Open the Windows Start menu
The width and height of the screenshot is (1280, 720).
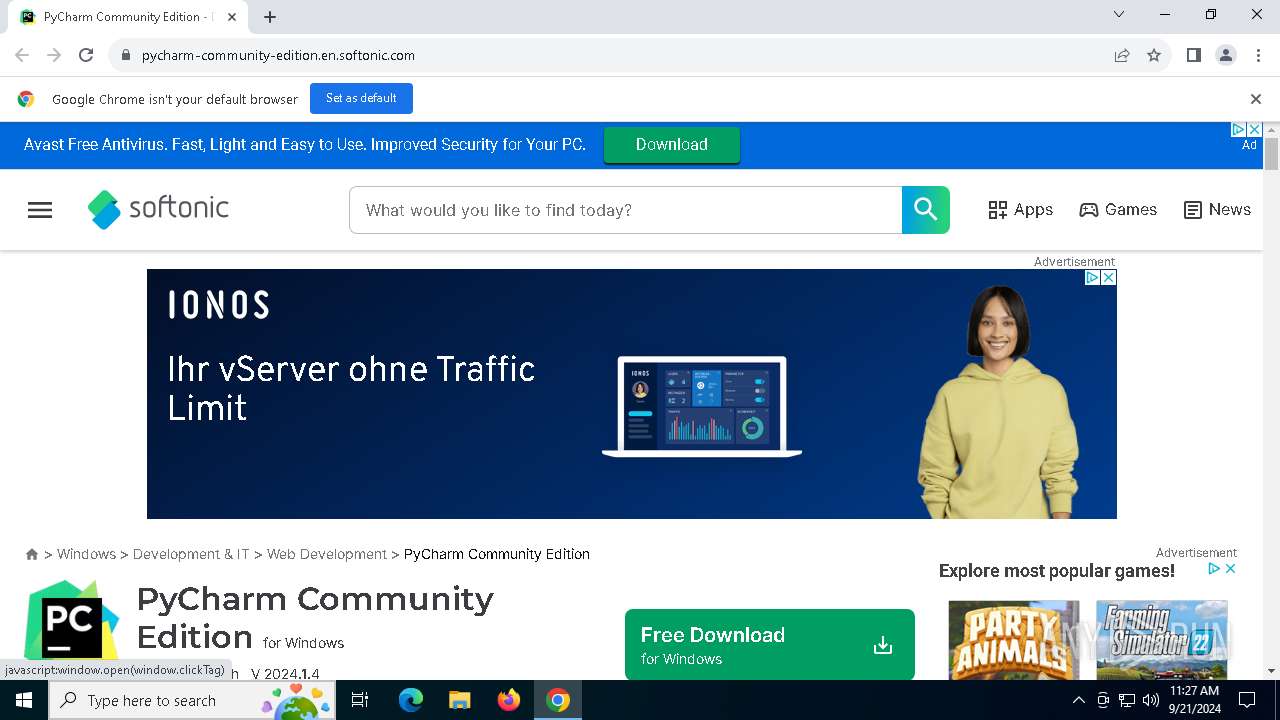(x=24, y=700)
